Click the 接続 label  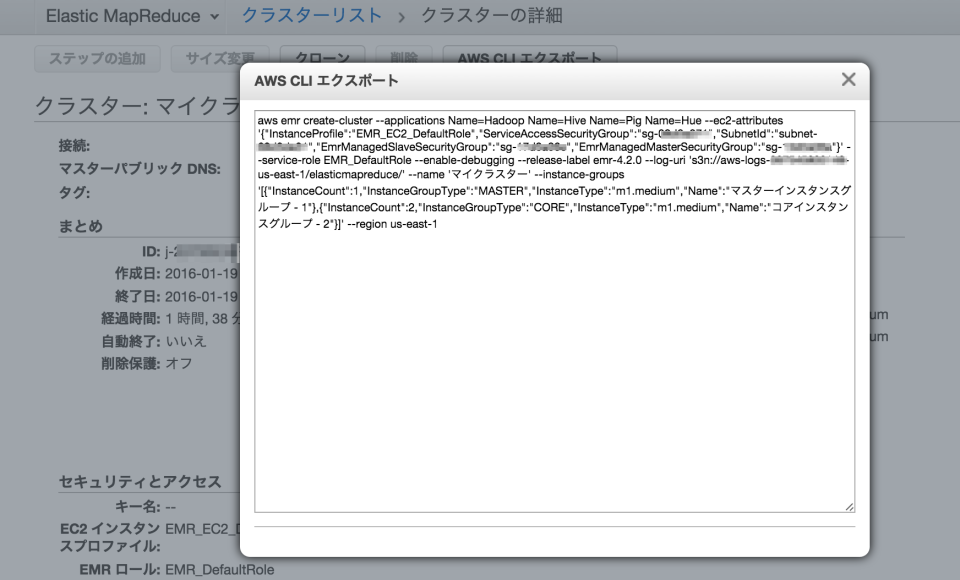74,146
